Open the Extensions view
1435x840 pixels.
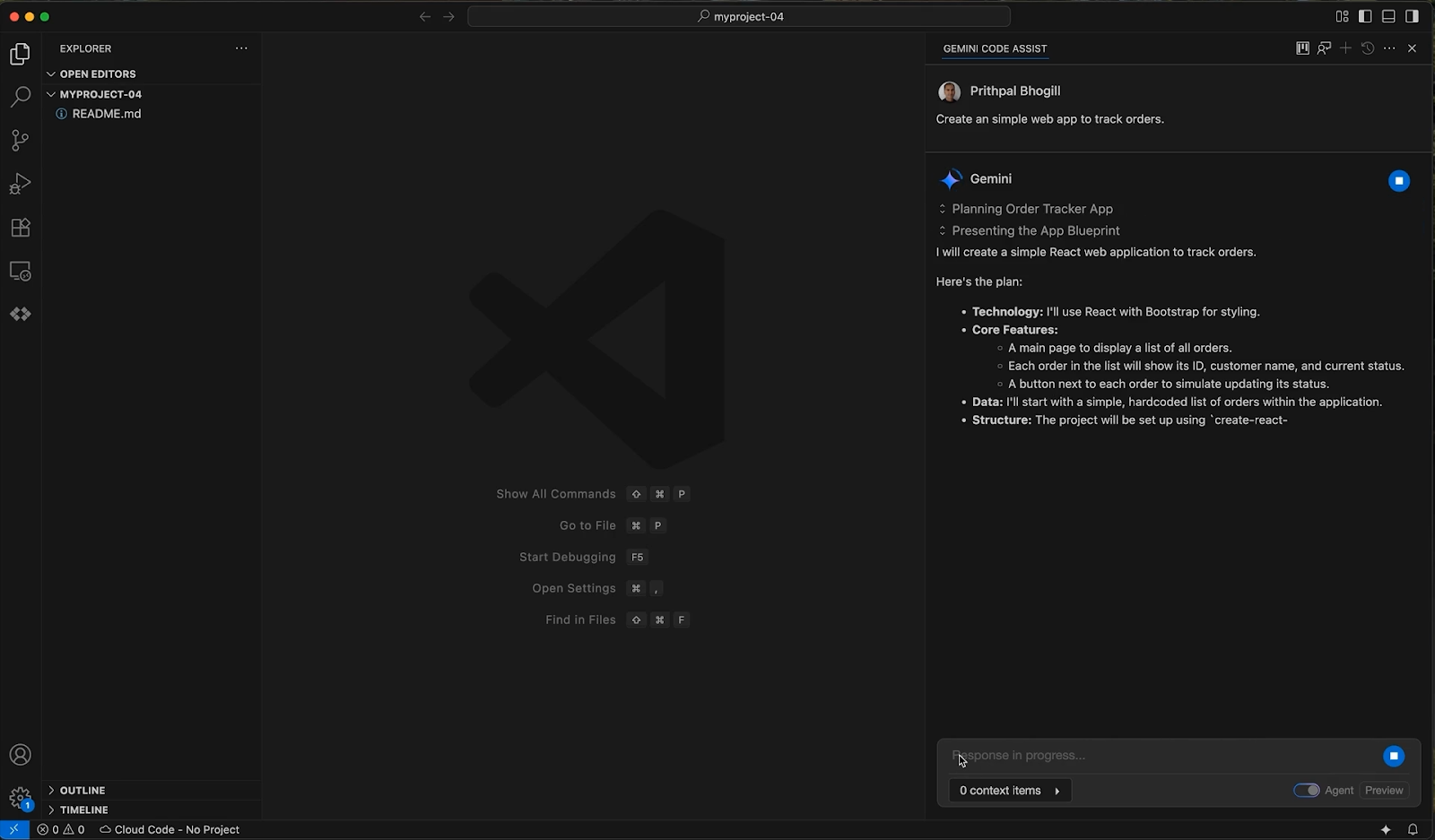pyautogui.click(x=20, y=227)
